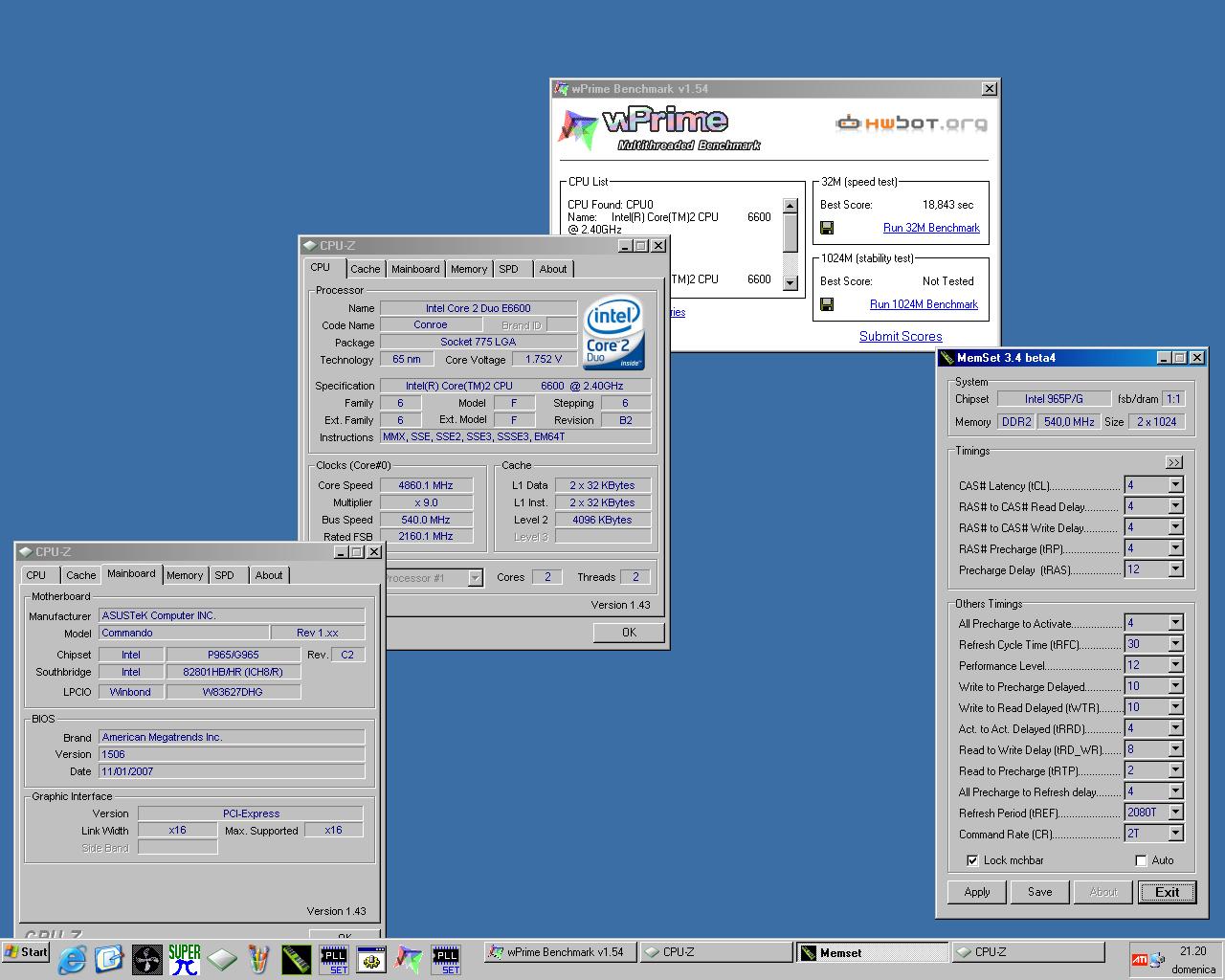Open the RAS# Precharge (tRP) dropdown
Image resolution: width=1225 pixels, height=980 pixels.
pyautogui.click(x=1175, y=548)
